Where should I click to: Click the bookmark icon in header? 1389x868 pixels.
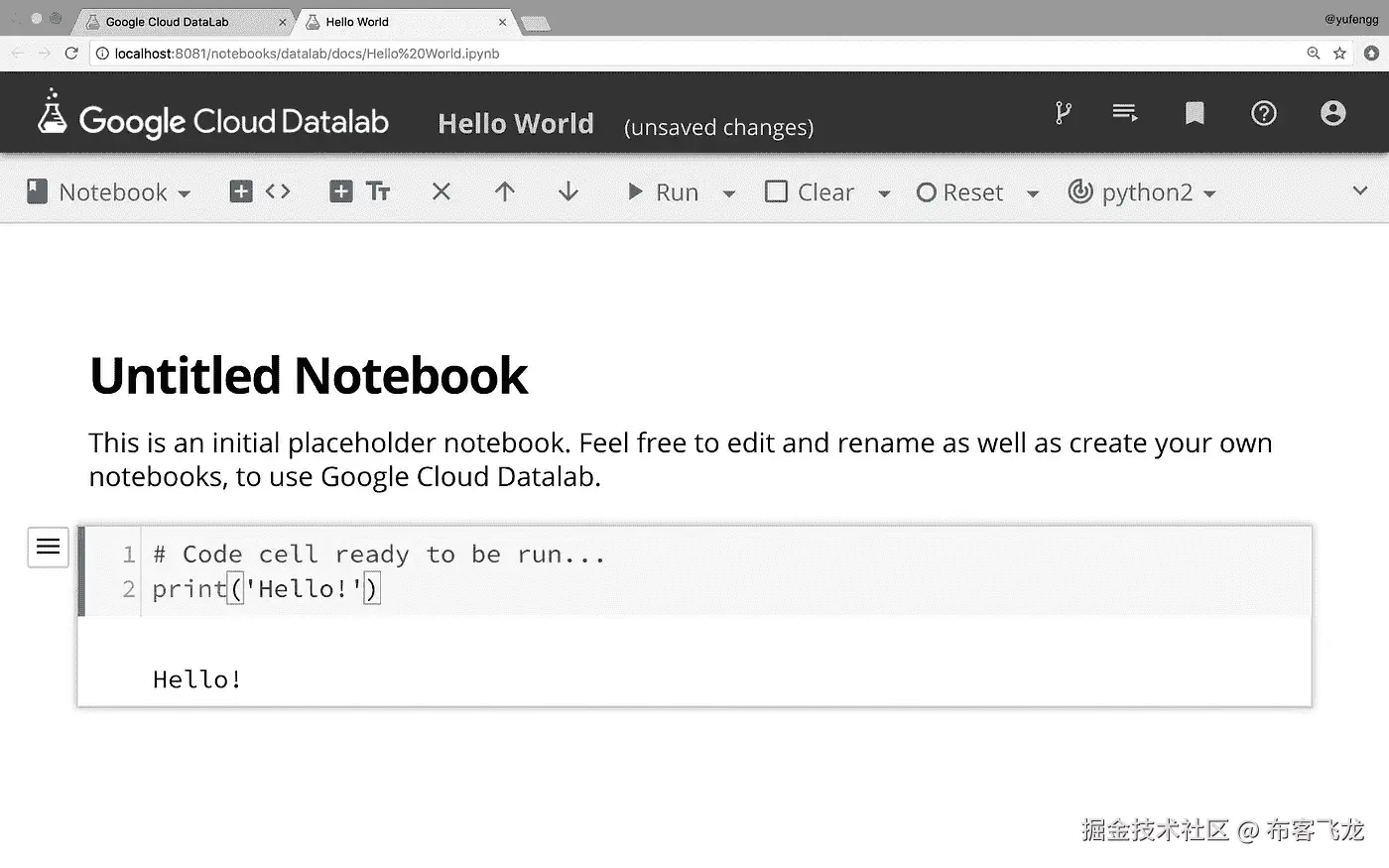pos(1195,113)
